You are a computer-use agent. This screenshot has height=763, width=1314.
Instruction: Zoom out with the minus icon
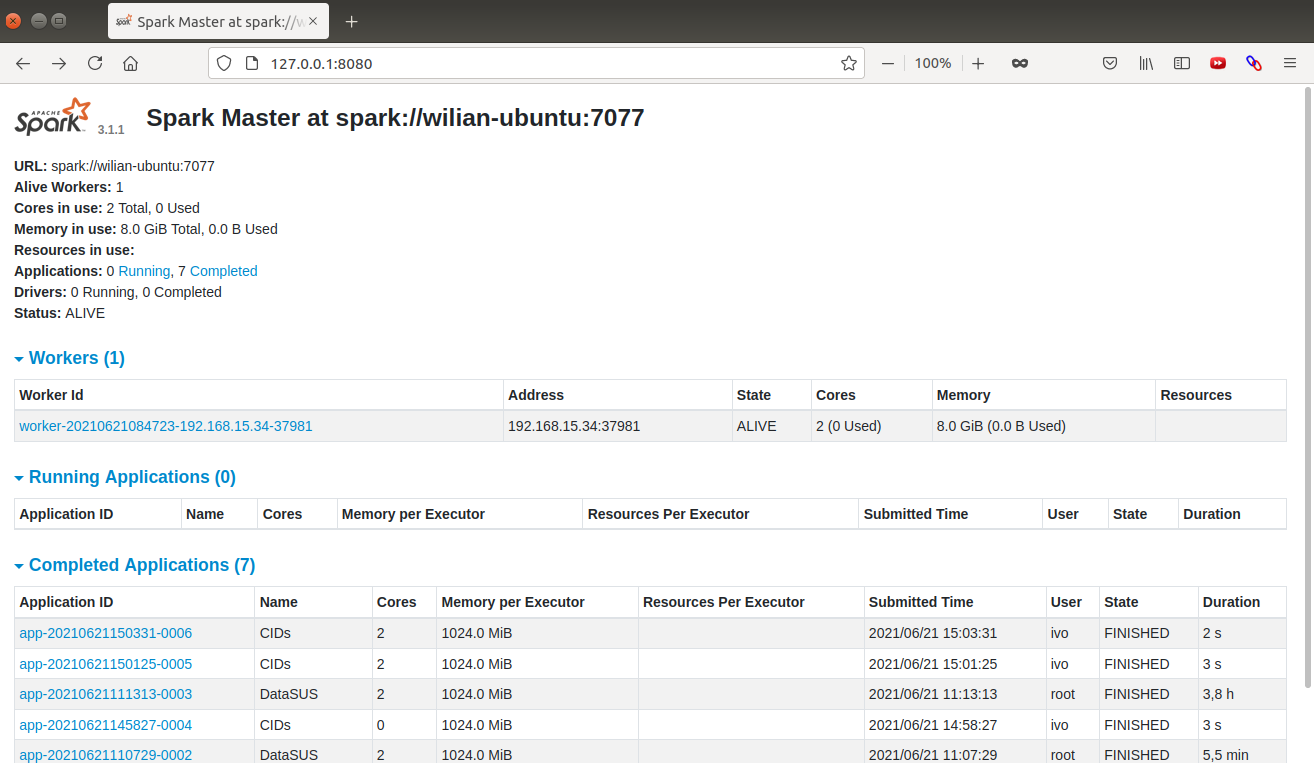(887, 63)
